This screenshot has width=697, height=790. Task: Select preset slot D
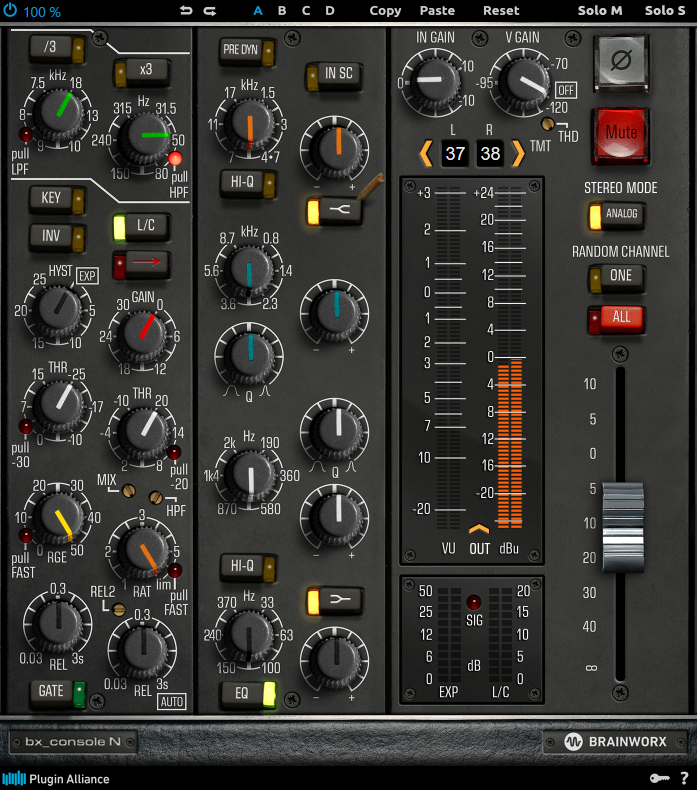pyautogui.click(x=330, y=11)
